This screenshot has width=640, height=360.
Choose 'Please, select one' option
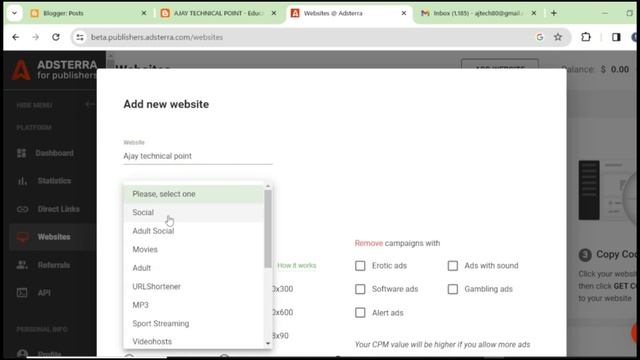coord(193,194)
